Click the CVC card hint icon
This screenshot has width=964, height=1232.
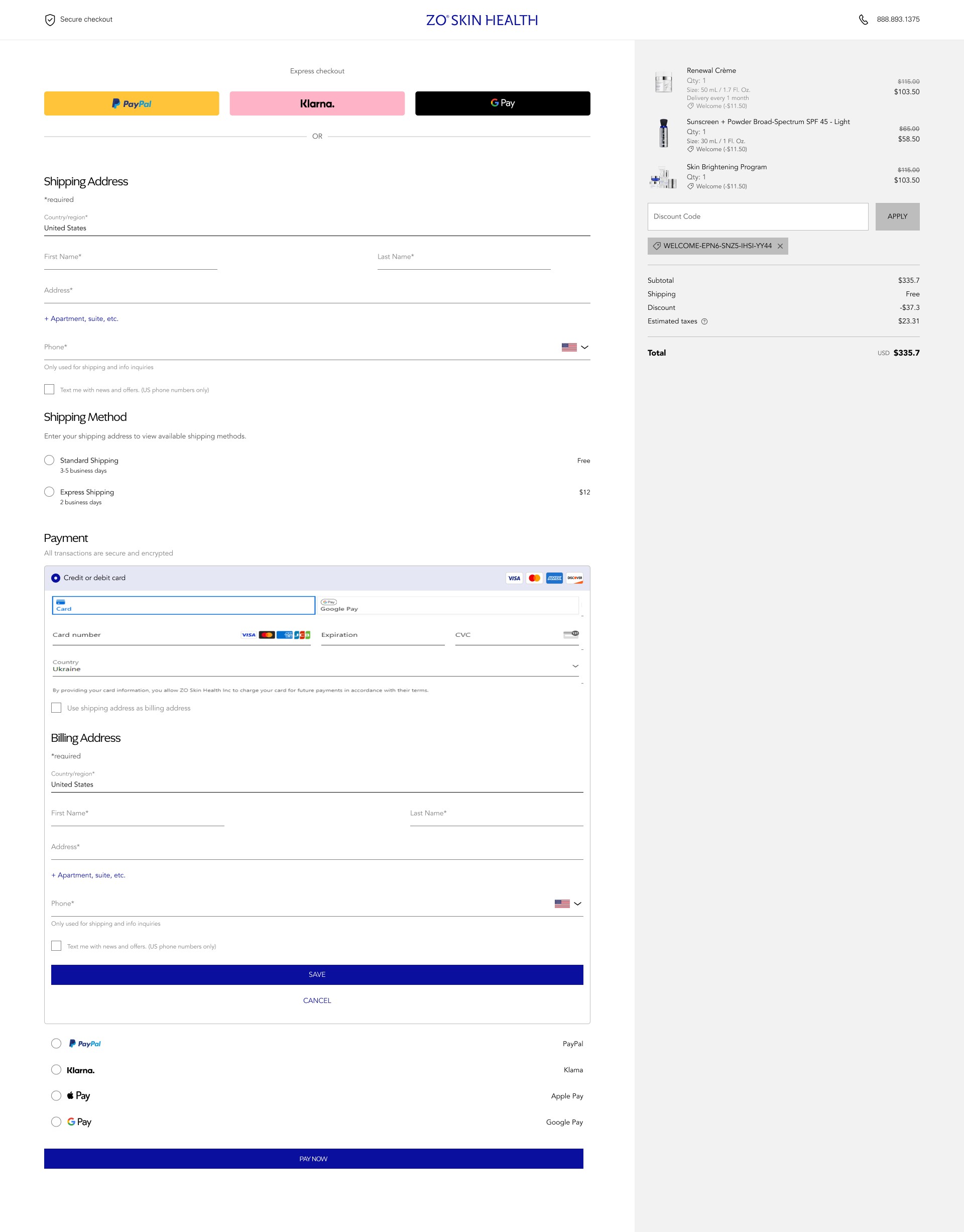tap(570, 634)
